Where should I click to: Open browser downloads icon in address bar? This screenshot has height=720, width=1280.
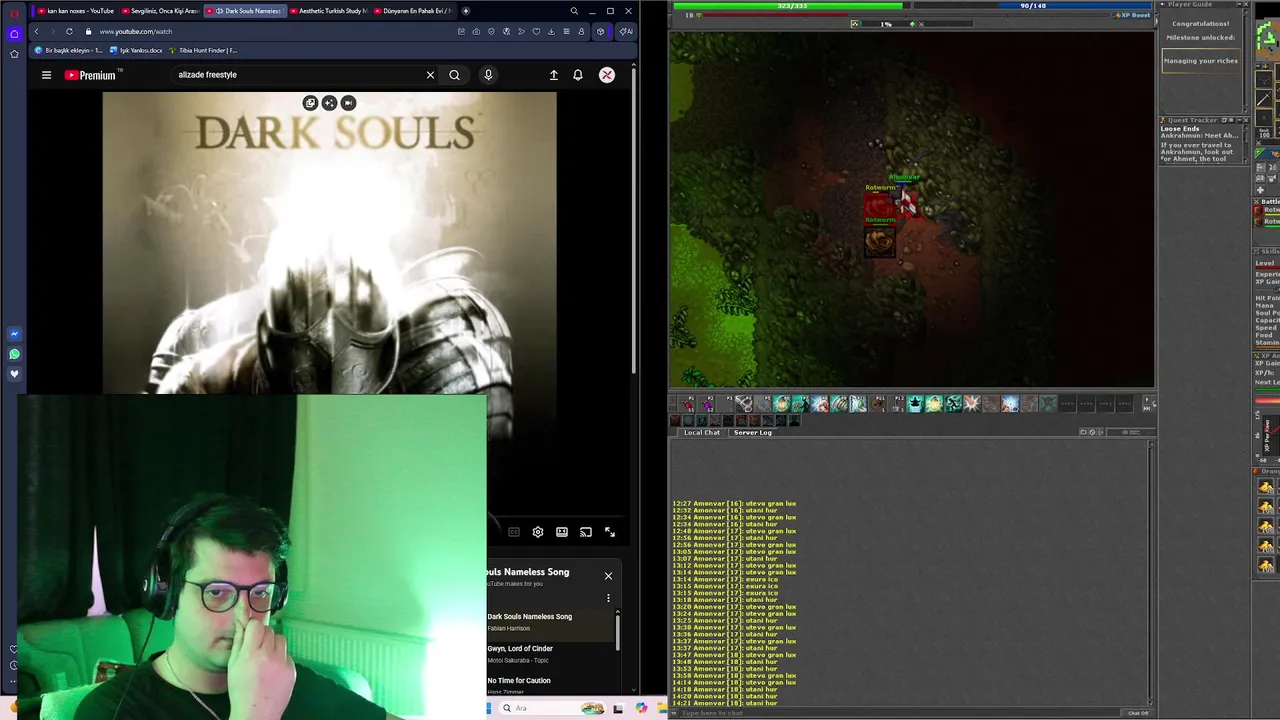pos(551,31)
